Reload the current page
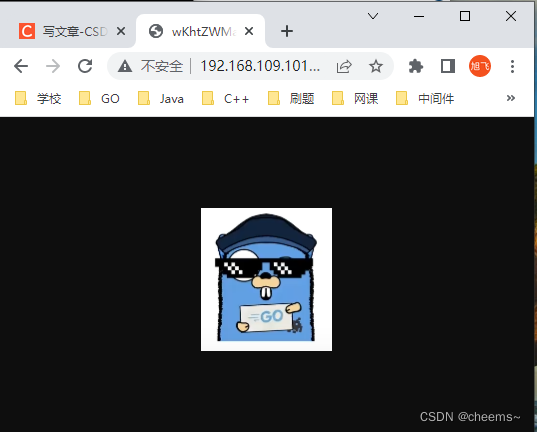Screen dimensions: 537x432 click(x=85, y=66)
